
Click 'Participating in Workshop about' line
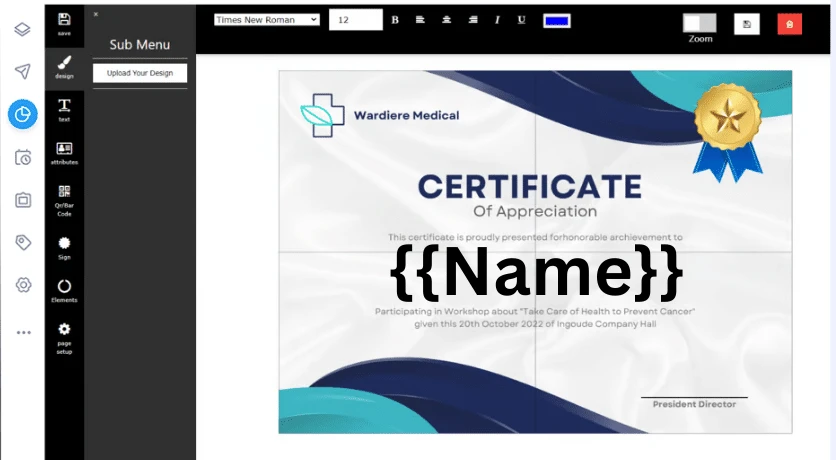(x=535, y=311)
